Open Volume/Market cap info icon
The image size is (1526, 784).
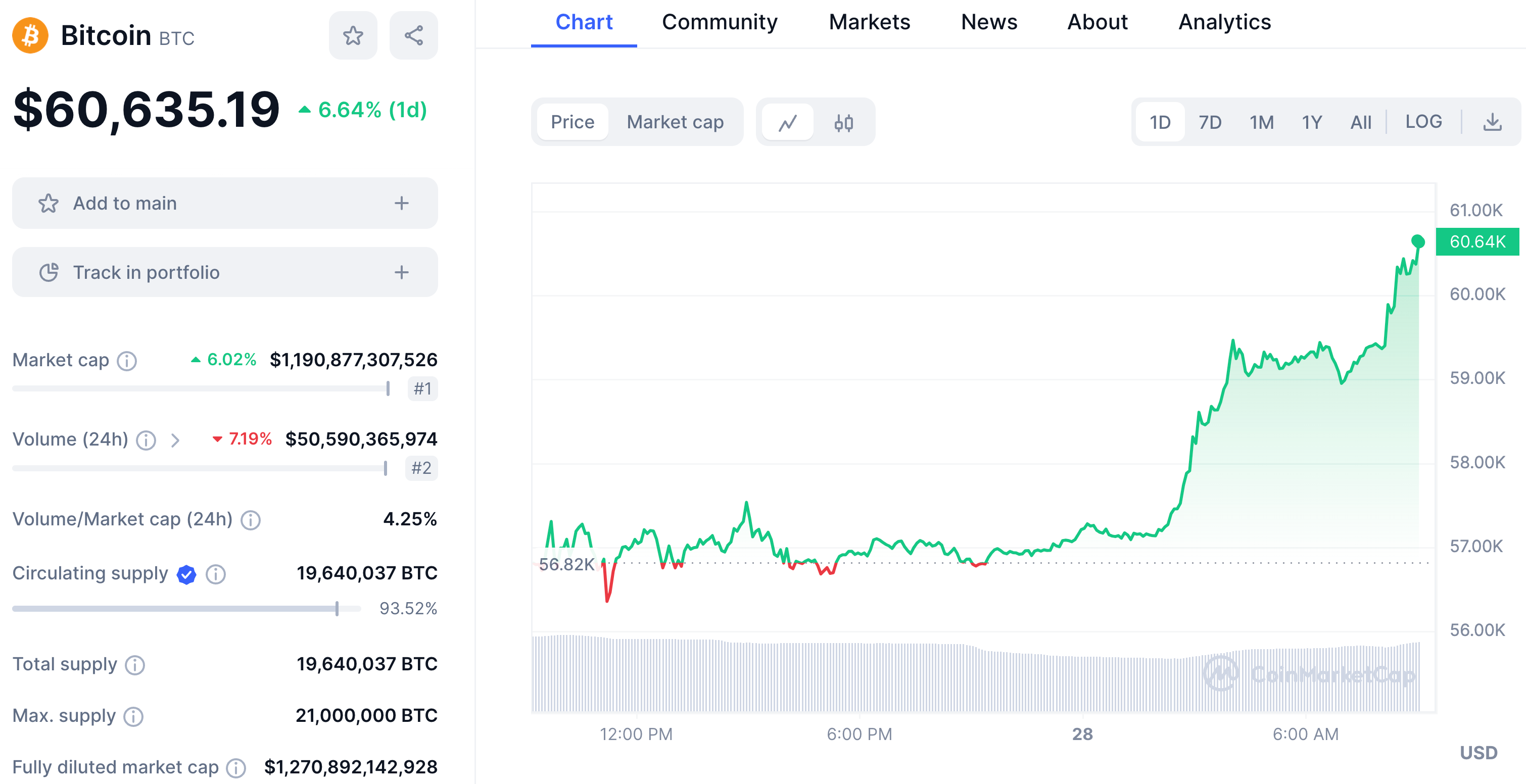[x=251, y=520]
